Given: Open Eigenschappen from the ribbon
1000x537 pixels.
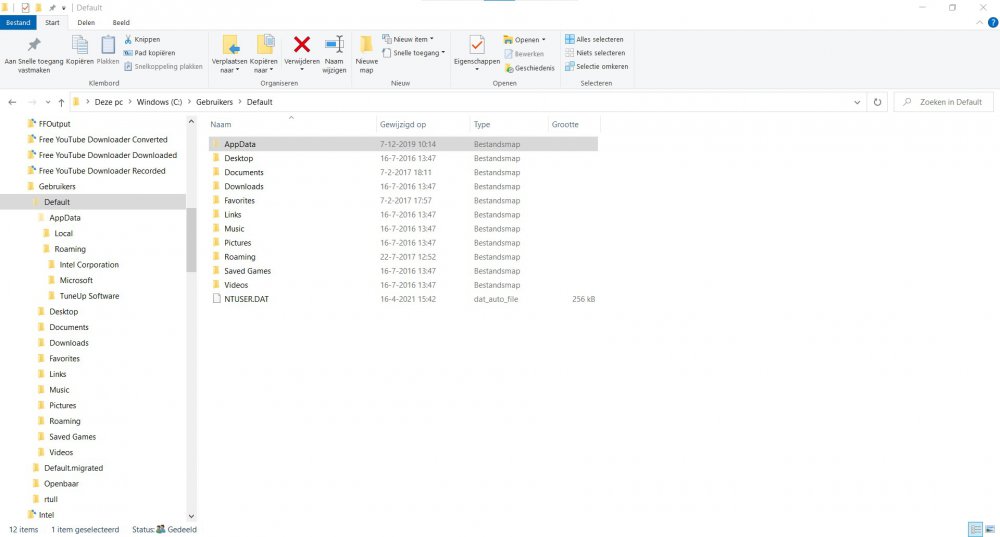Looking at the screenshot, I should click(x=476, y=46).
